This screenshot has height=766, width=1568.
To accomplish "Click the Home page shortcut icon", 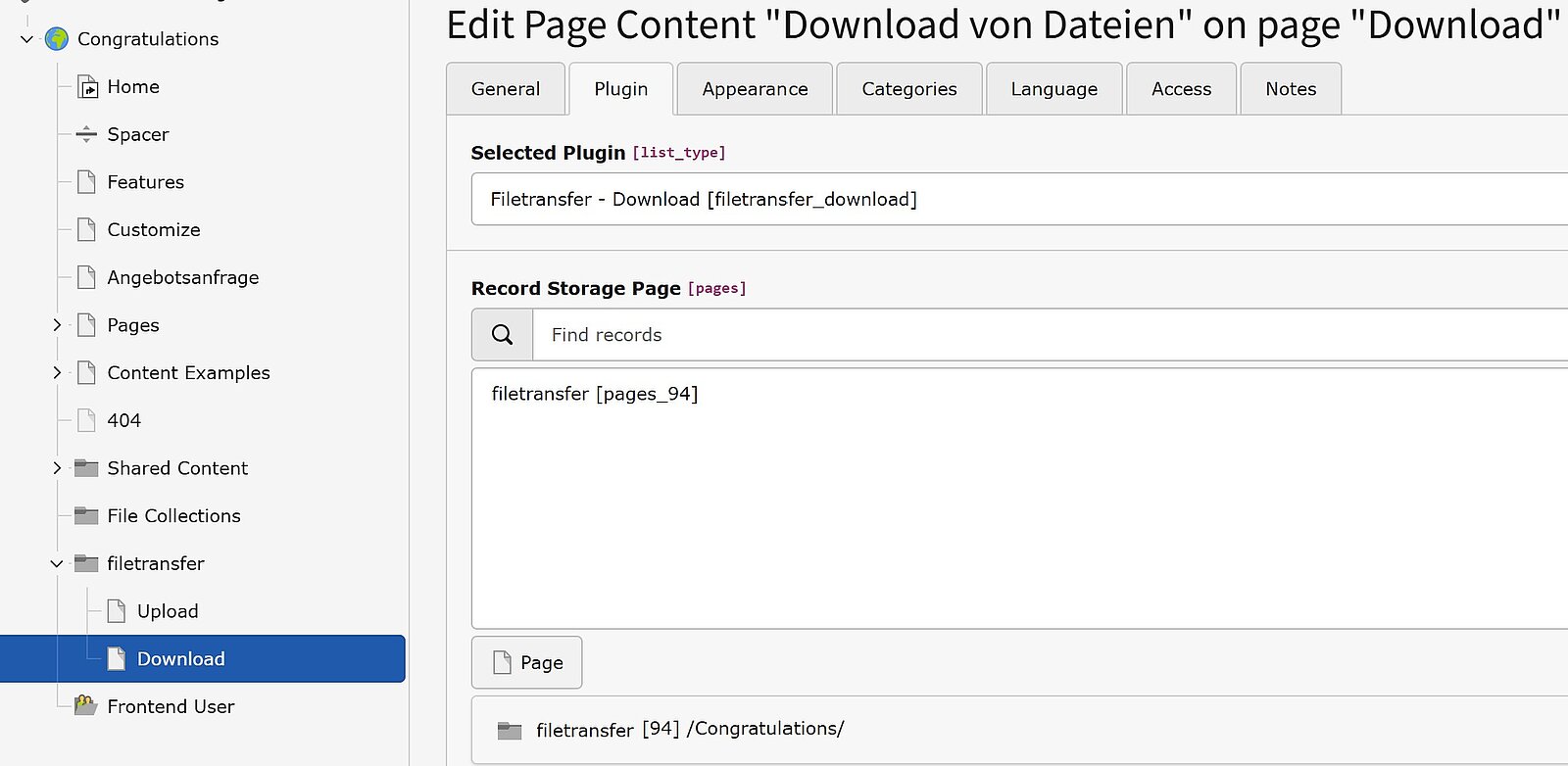I will (87, 87).
